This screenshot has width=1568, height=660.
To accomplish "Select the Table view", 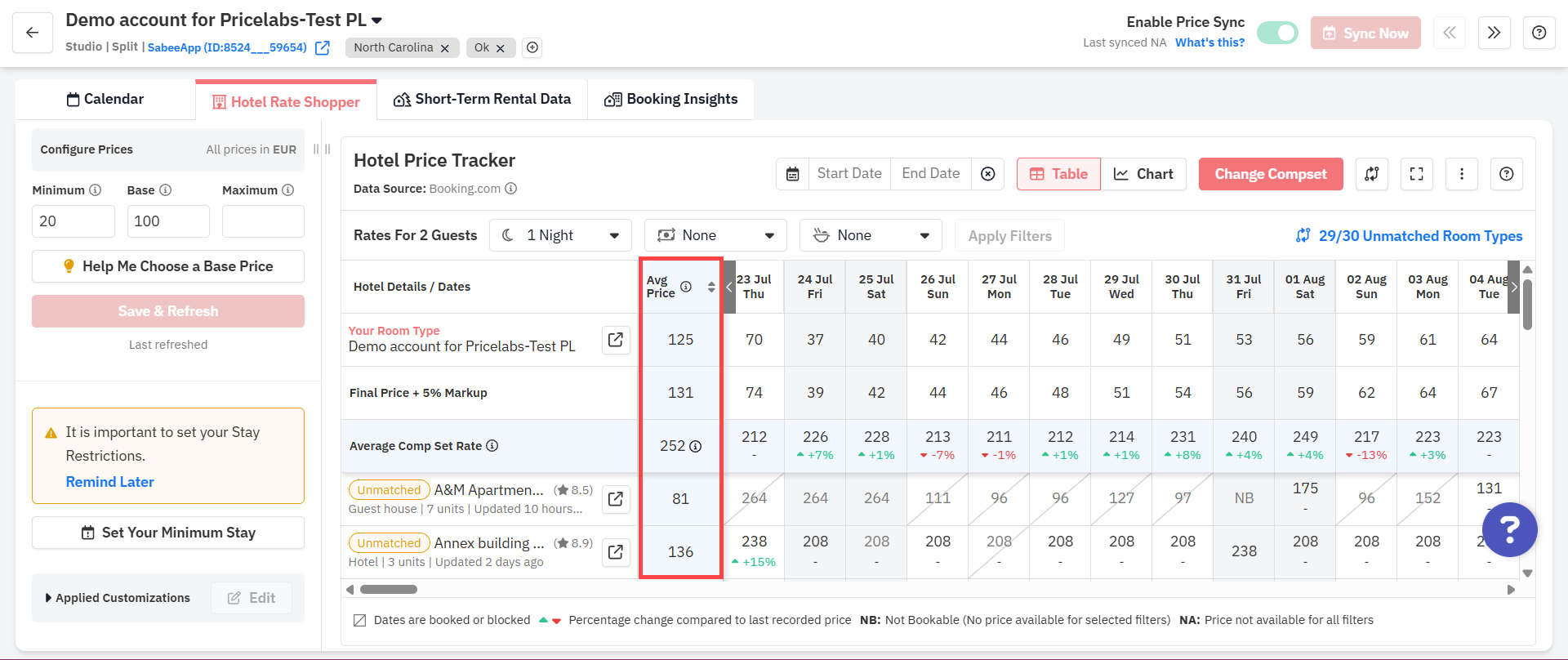I will point(1059,174).
